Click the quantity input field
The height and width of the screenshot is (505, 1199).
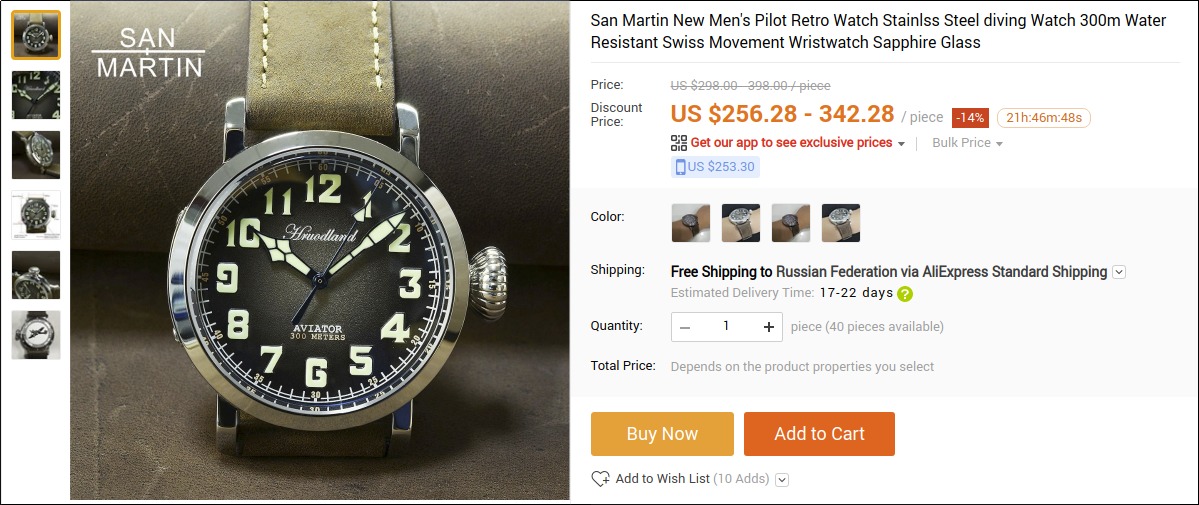point(726,326)
